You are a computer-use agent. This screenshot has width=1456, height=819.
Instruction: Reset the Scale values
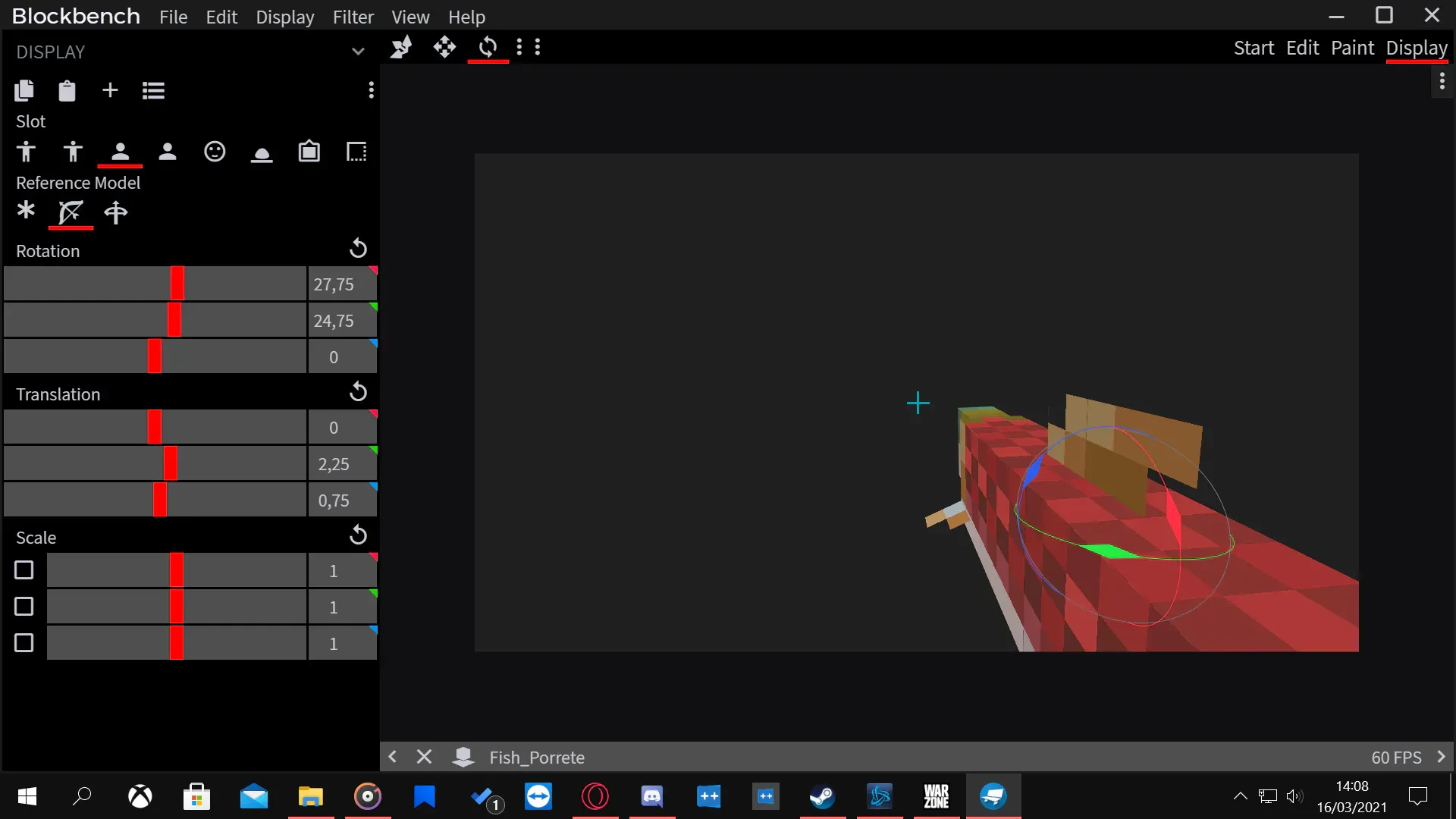[358, 535]
